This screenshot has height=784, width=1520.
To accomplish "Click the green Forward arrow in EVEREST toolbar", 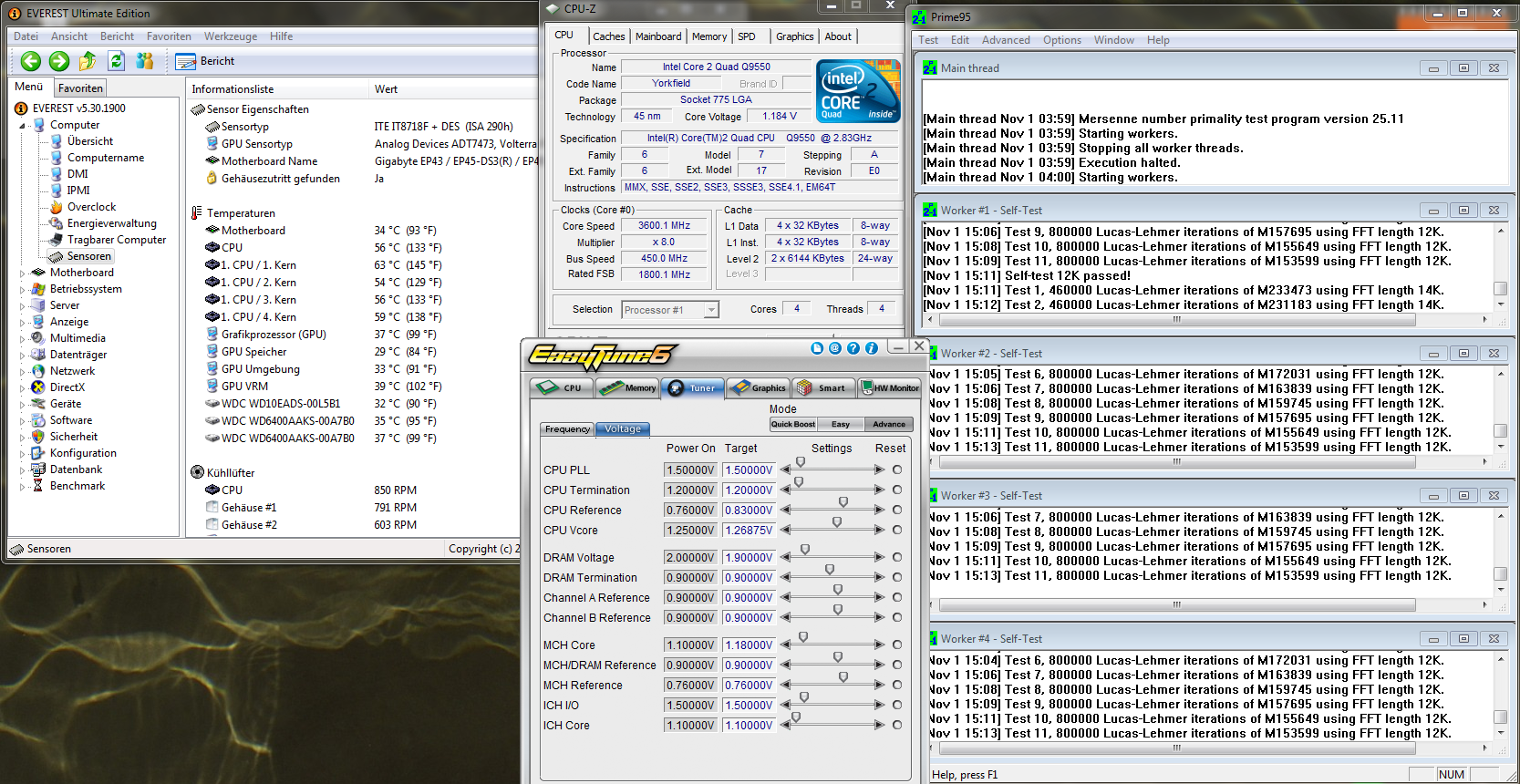I will point(59,61).
